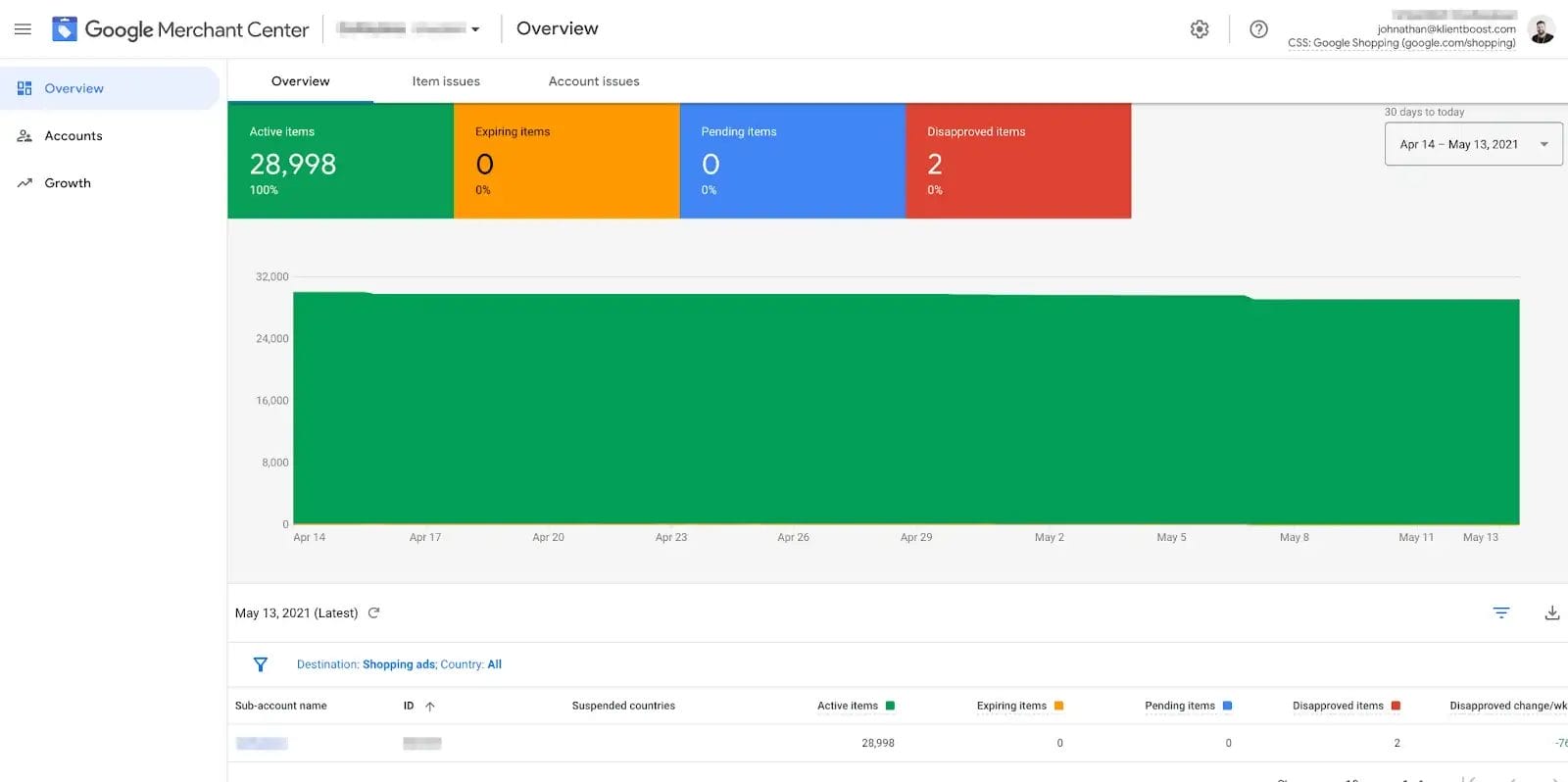The height and width of the screenshot is (782, 1568).
Task: Open the settings gear icon
Action: click(1200, 29)
